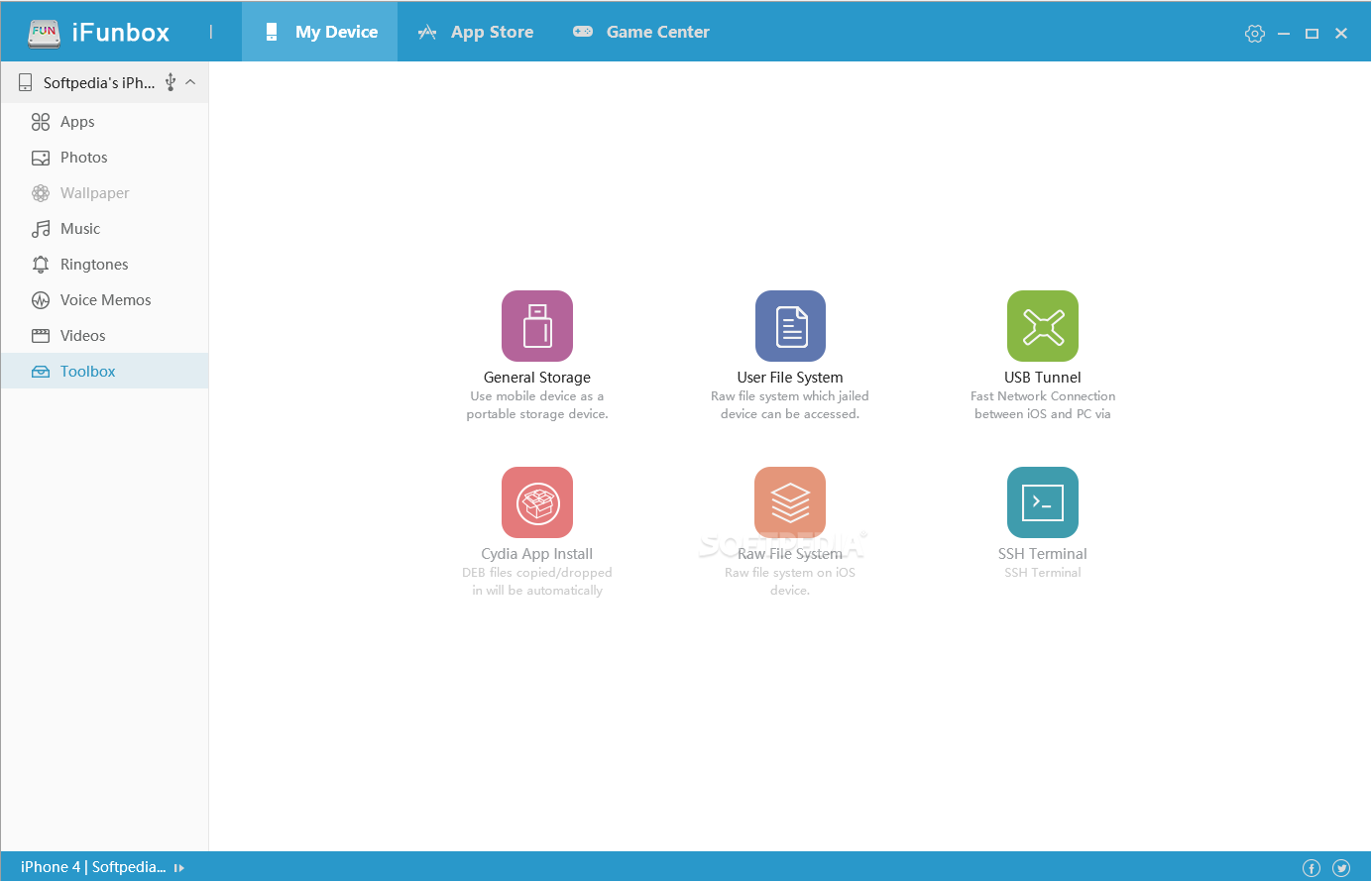1372x882 pixels.
Task: Select Apps in the sidebar
Action: 104,122
